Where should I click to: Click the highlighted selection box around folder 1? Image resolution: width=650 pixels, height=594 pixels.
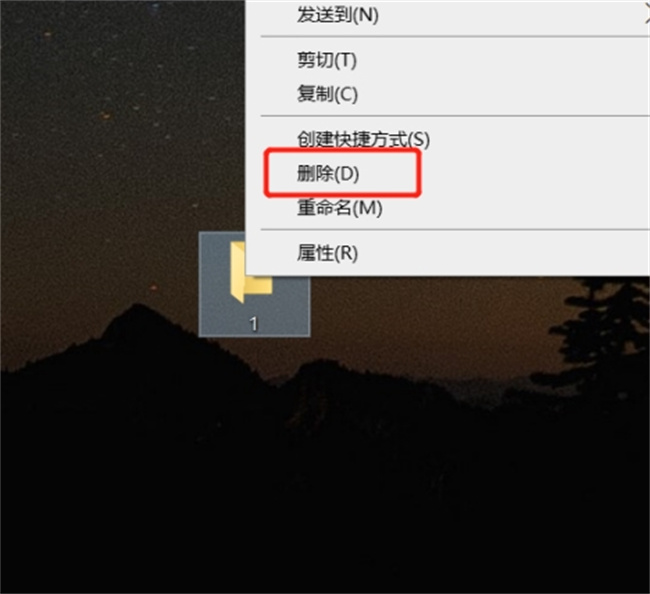[x=254, y=284]
